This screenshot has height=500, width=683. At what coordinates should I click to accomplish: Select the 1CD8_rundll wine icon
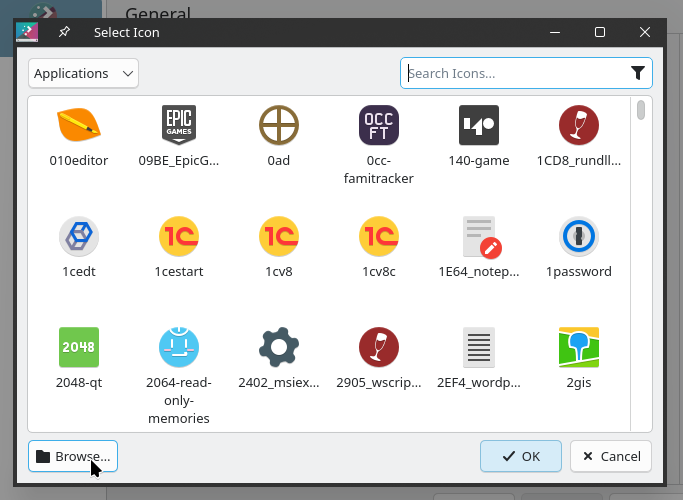click(x=579, y=125)
